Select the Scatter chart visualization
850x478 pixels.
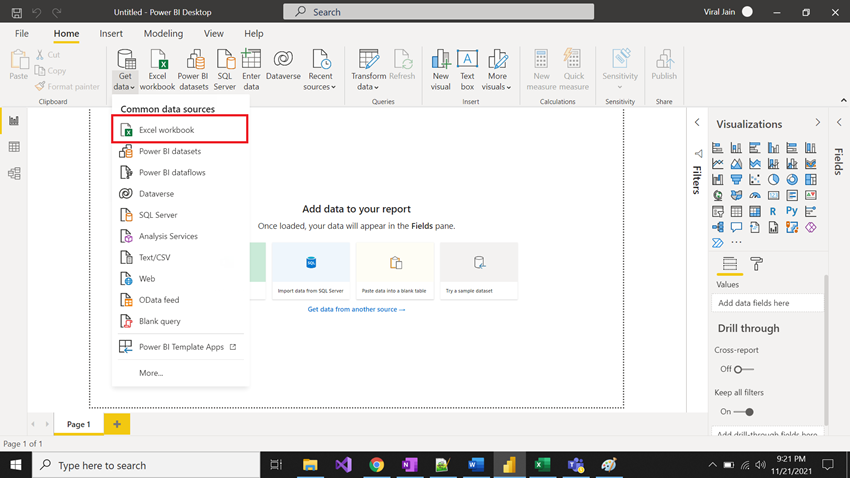click(x=755, y=179)
